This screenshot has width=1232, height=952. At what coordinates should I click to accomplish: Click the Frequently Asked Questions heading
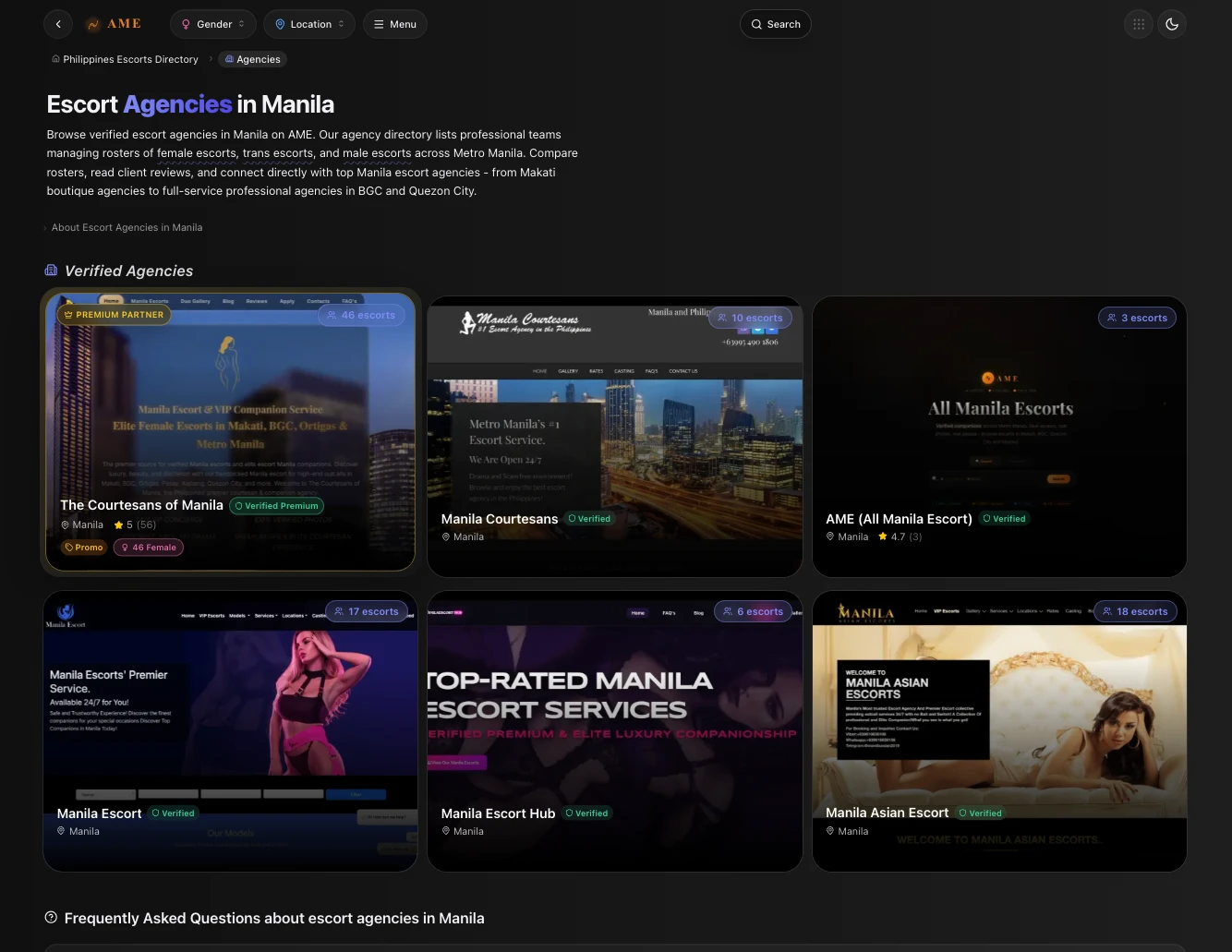click(x=274, y=918)
